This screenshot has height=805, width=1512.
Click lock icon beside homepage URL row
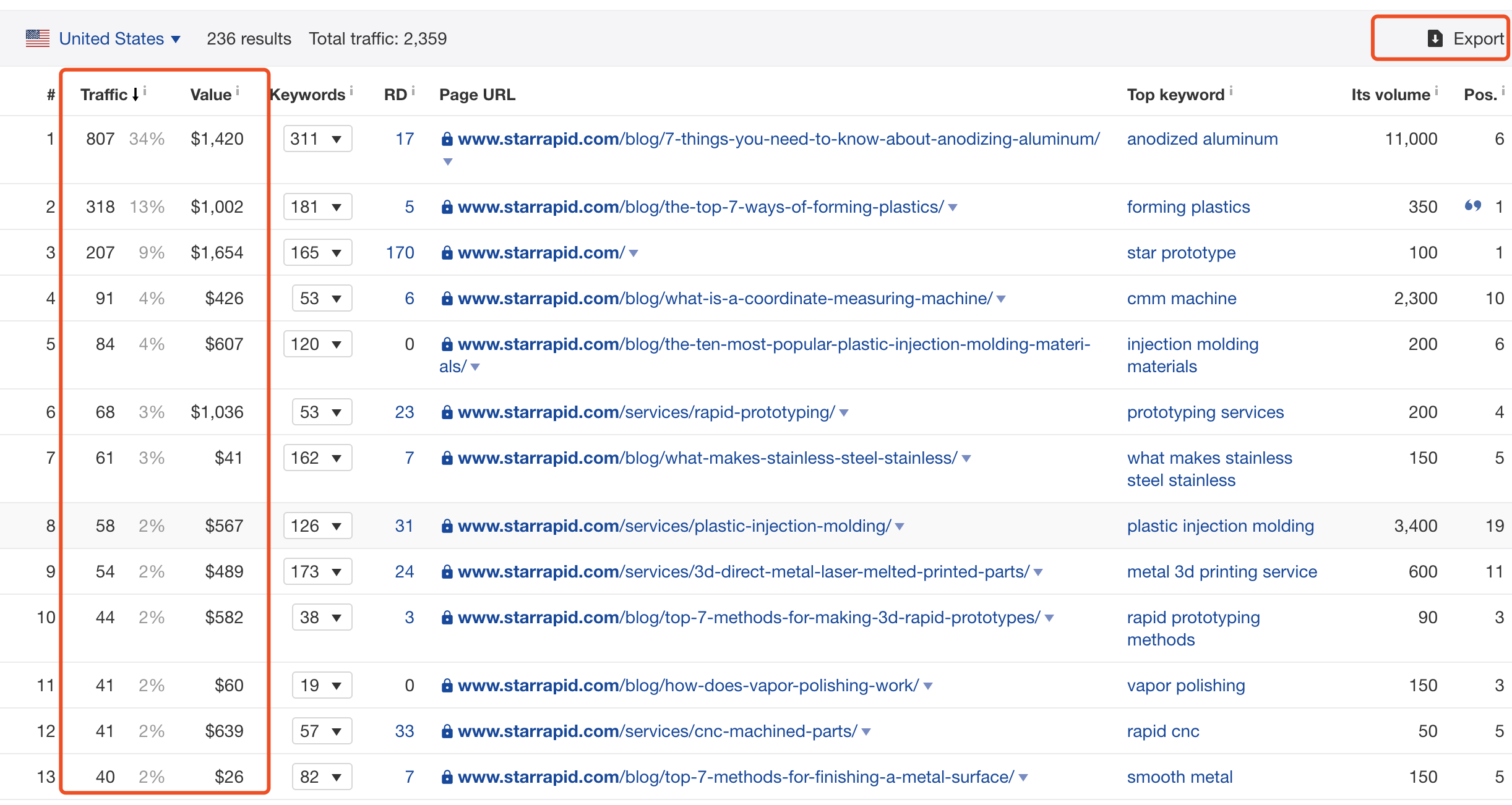[x=447, y=253]
